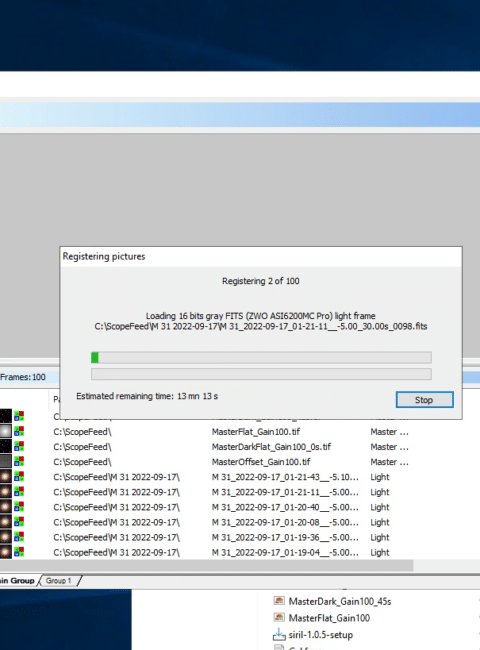Select light frame M 31_2022-09-17_01-20-08
This screenshot has height=650, width=480.
pyautogui.click(x=285, y=522)
